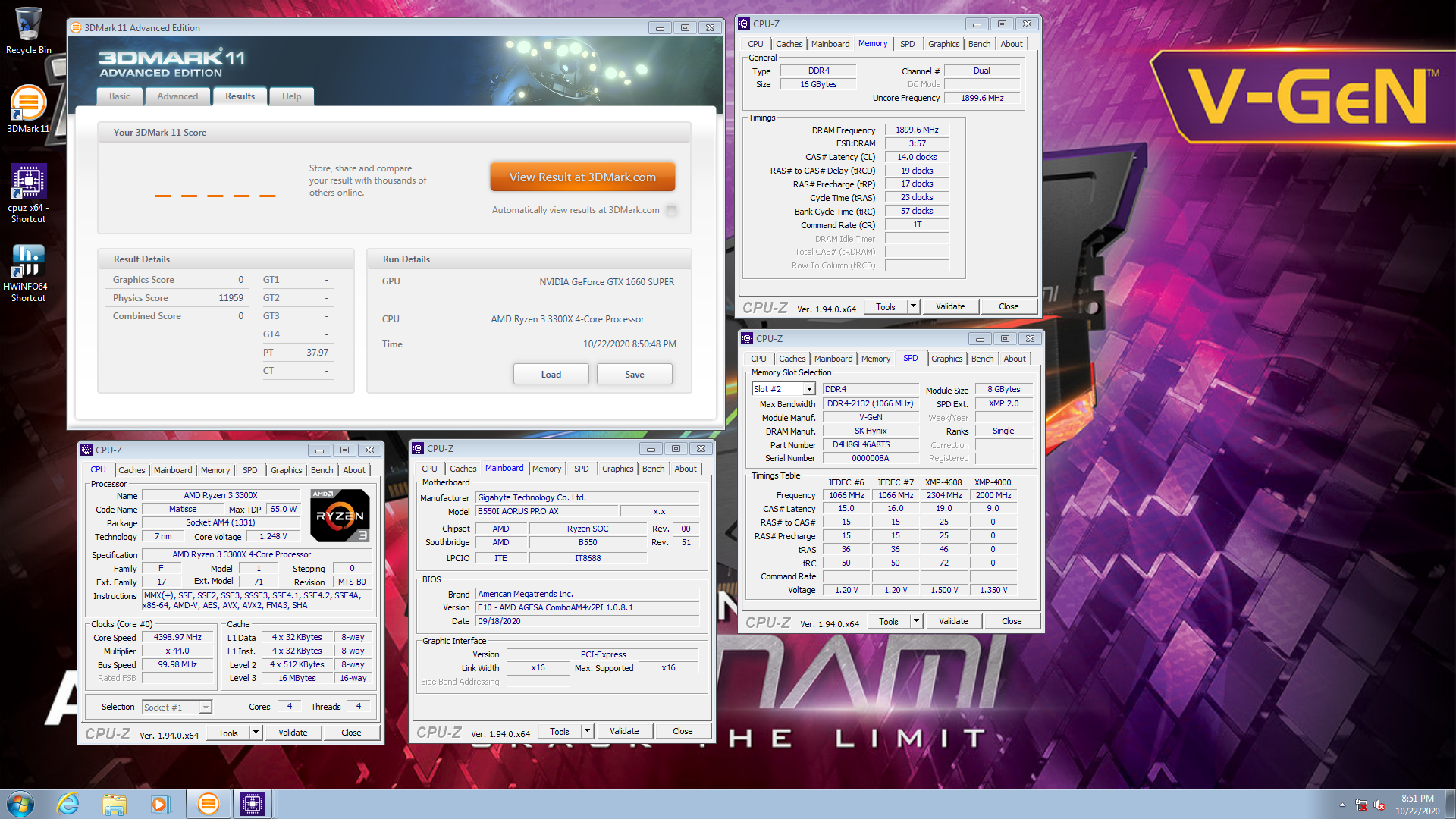Click the Windows Start button
The height and width of the screenshot is (819, 1456).
pyautogui.click(x=20, y=804)
